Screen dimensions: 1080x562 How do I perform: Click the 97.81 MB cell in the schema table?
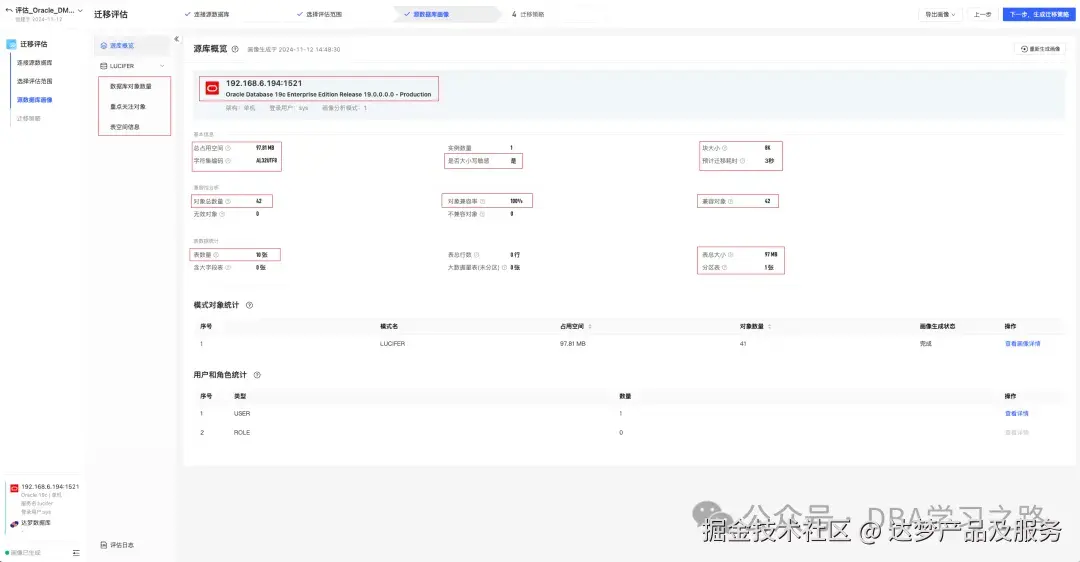[x=572, y=344]
